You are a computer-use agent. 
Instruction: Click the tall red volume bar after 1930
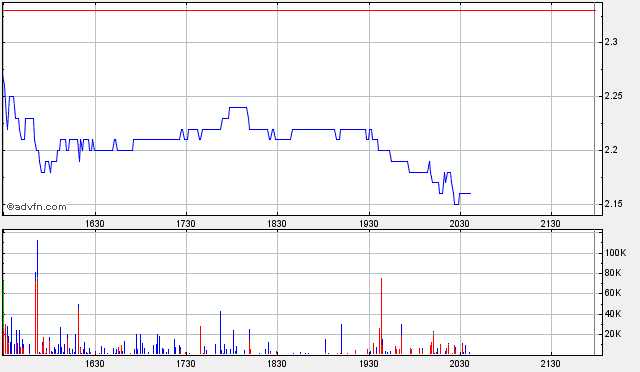tap(381, 316)
